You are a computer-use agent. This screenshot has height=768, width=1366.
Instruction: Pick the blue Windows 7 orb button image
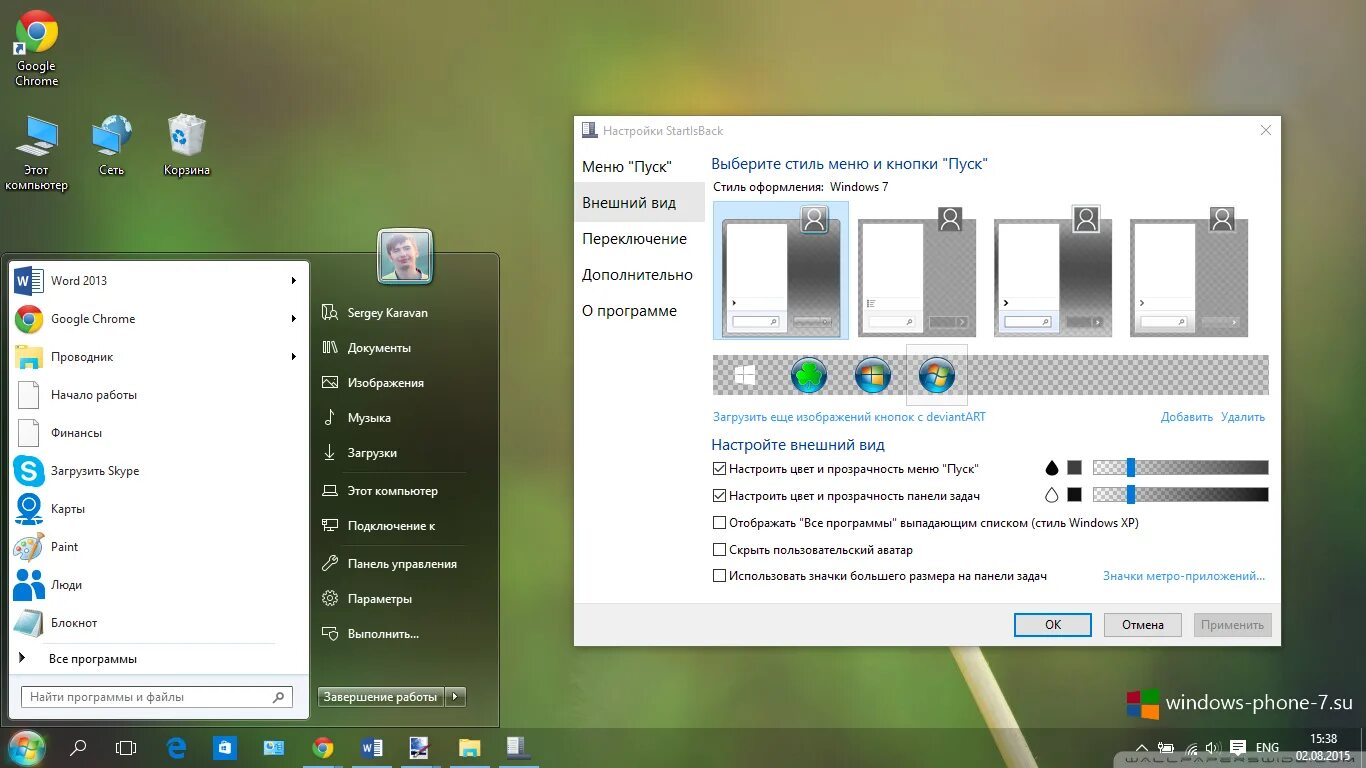point(873,376)
